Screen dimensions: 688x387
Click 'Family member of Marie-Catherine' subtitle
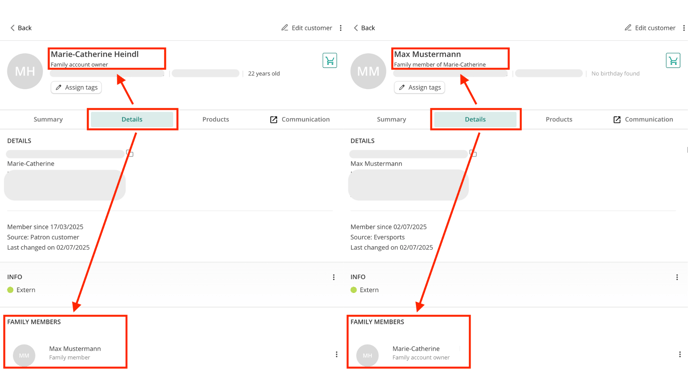tap(440, 64)
